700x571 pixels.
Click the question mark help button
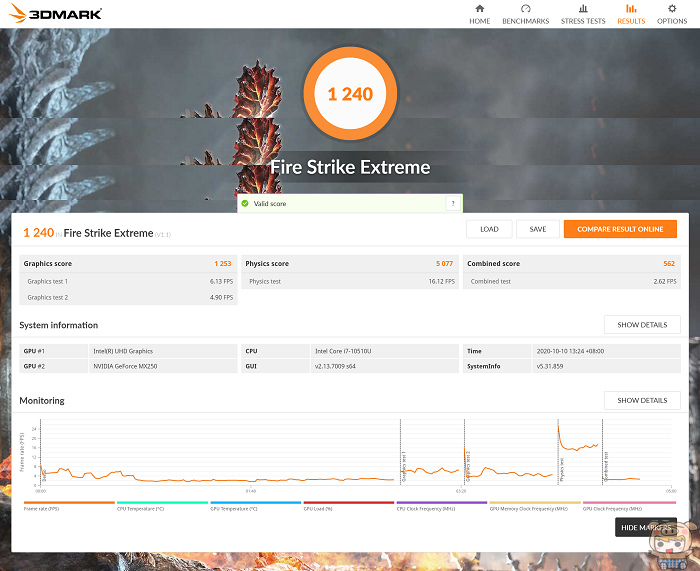(x=453, y=204)
